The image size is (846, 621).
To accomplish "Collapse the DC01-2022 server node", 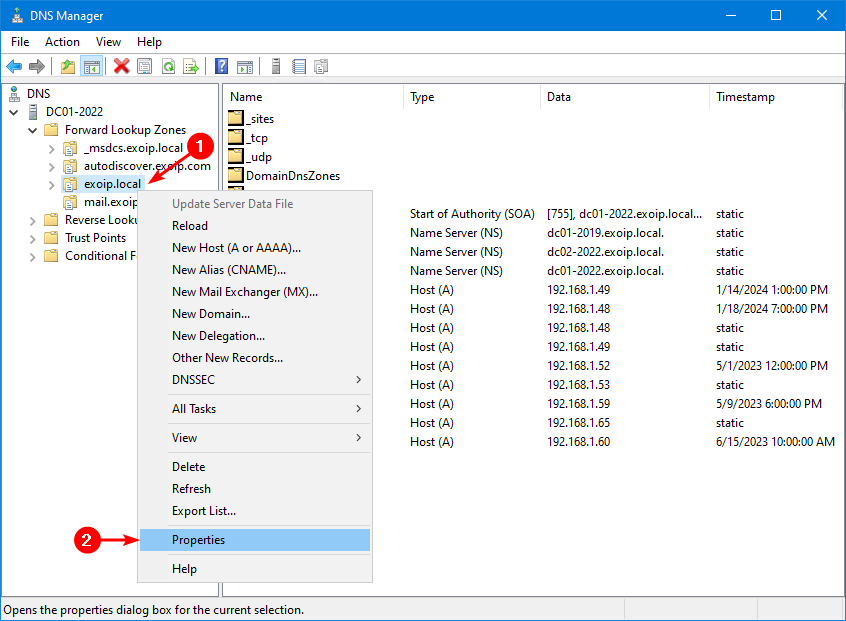I will [x=14, y=112].
